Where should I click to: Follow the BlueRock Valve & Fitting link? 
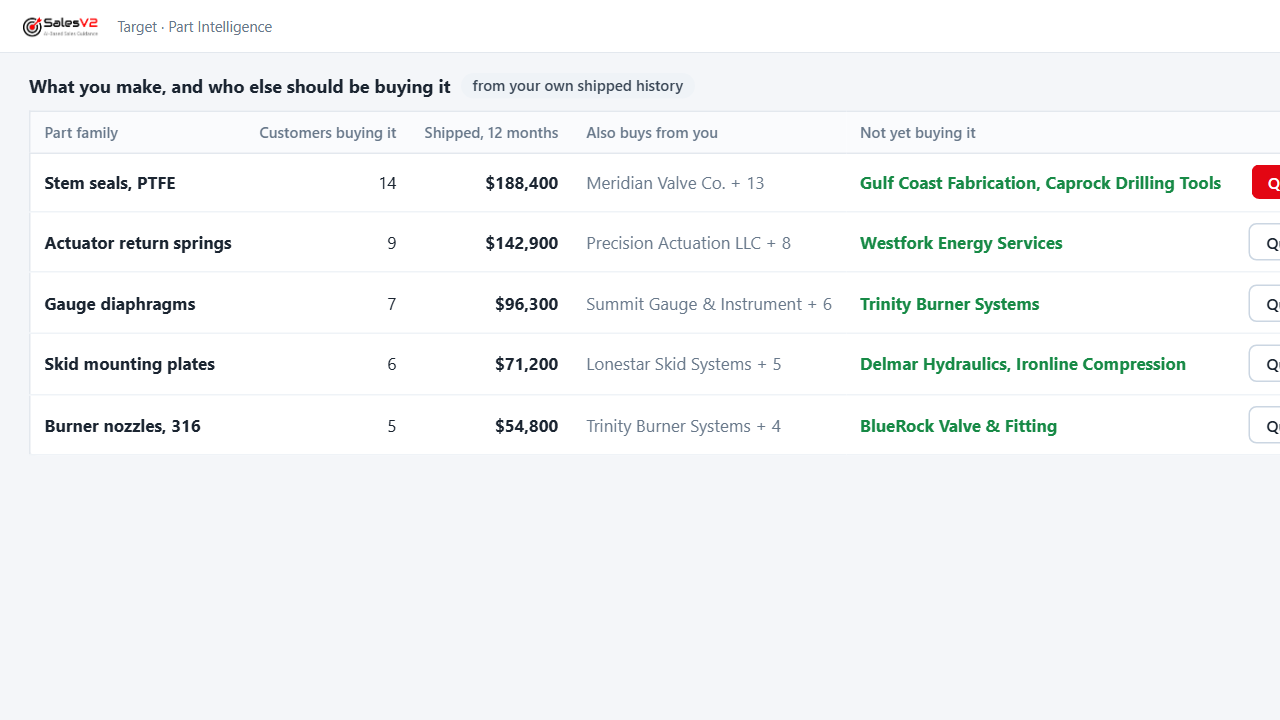click(958, 426)
